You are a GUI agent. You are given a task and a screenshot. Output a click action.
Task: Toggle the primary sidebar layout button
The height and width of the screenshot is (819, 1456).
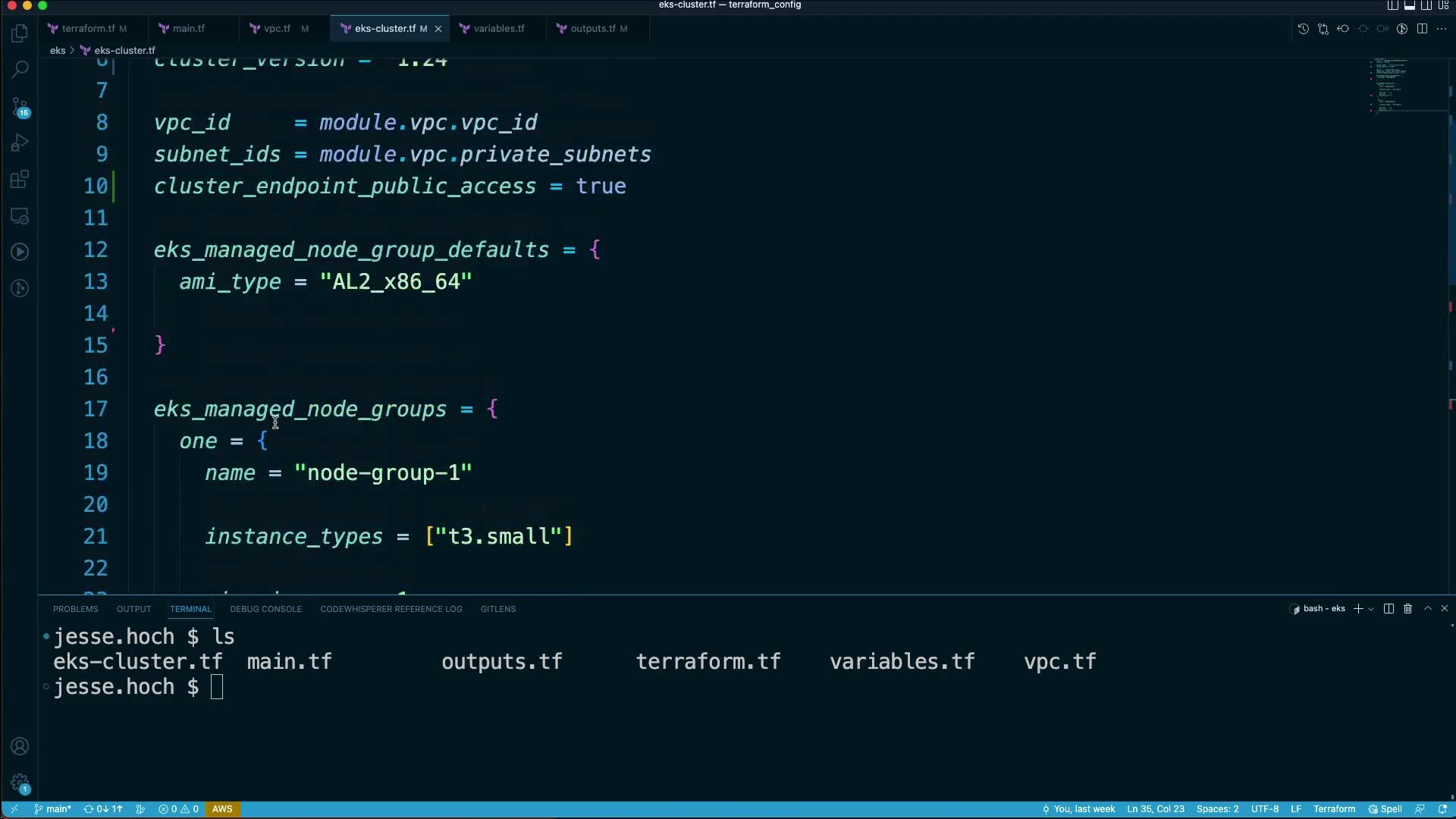[1393, 5]
